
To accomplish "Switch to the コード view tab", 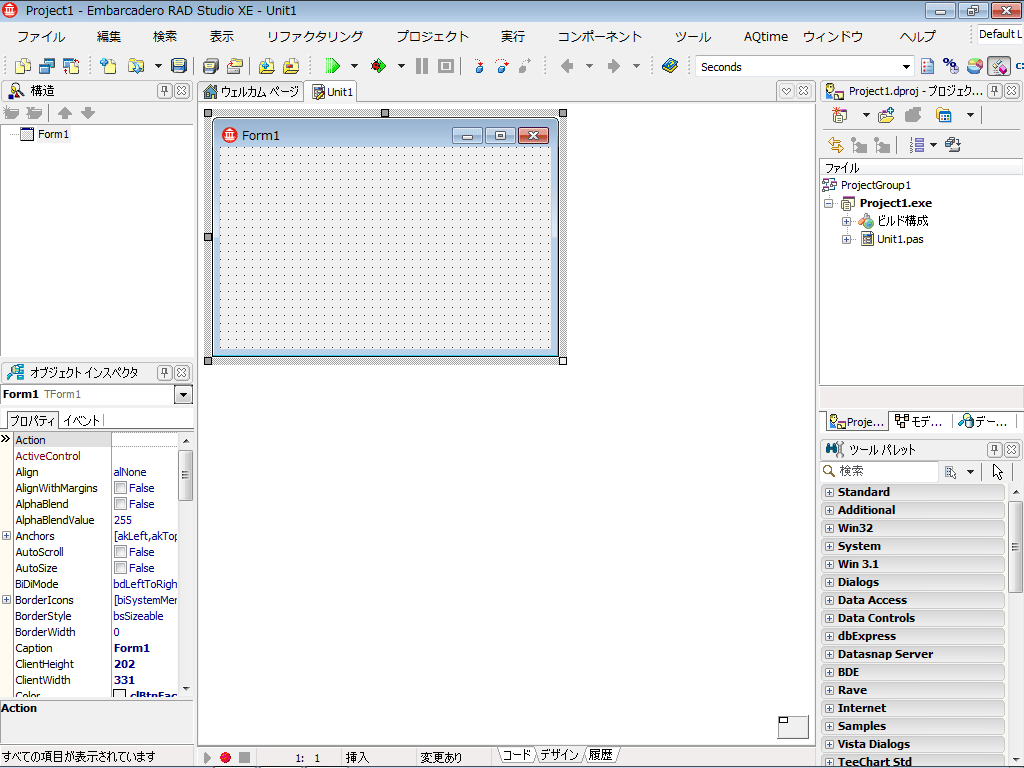I will click(x=517, y=755).
